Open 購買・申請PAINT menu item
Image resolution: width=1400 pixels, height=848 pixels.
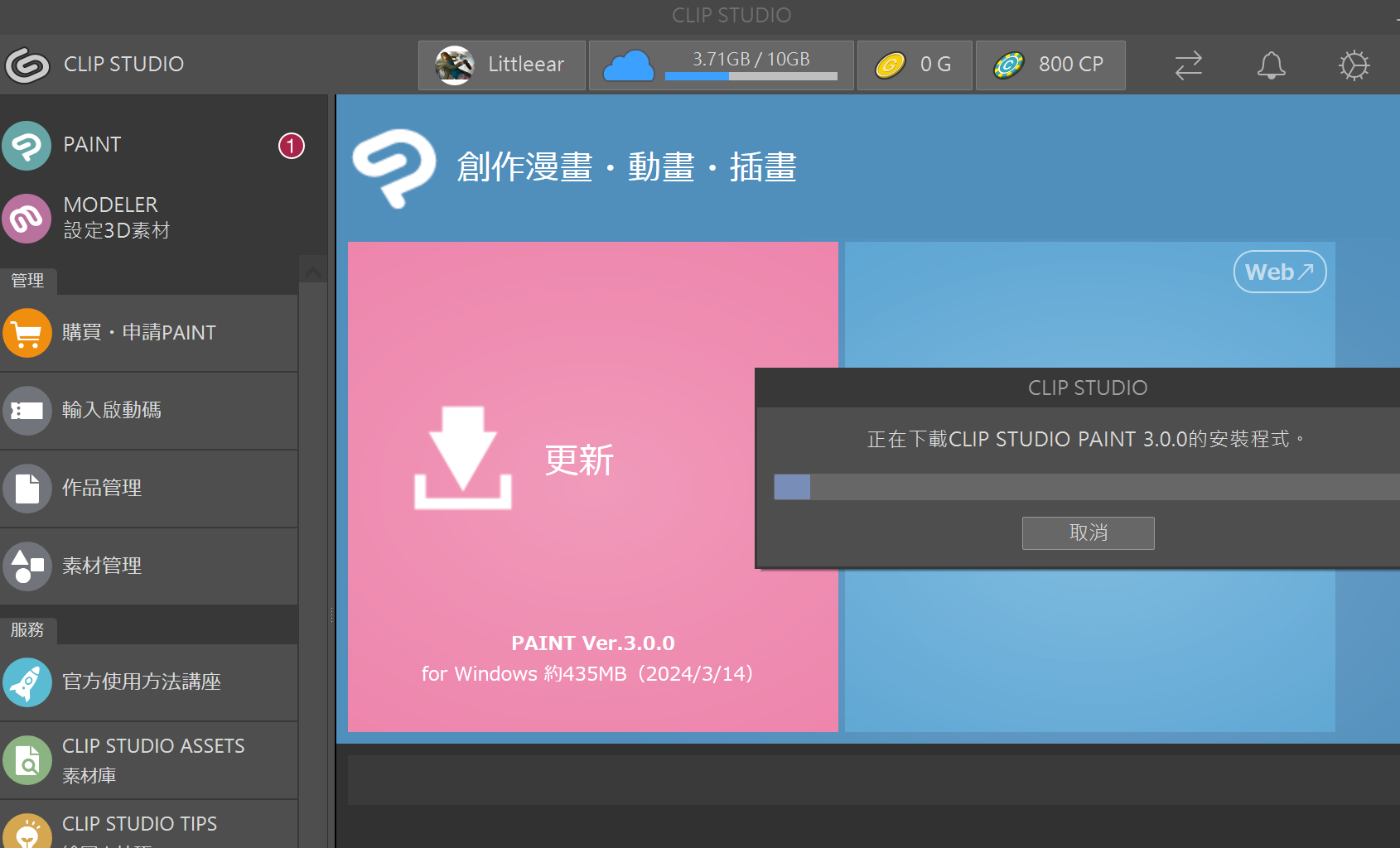click(x=149, y=333)
